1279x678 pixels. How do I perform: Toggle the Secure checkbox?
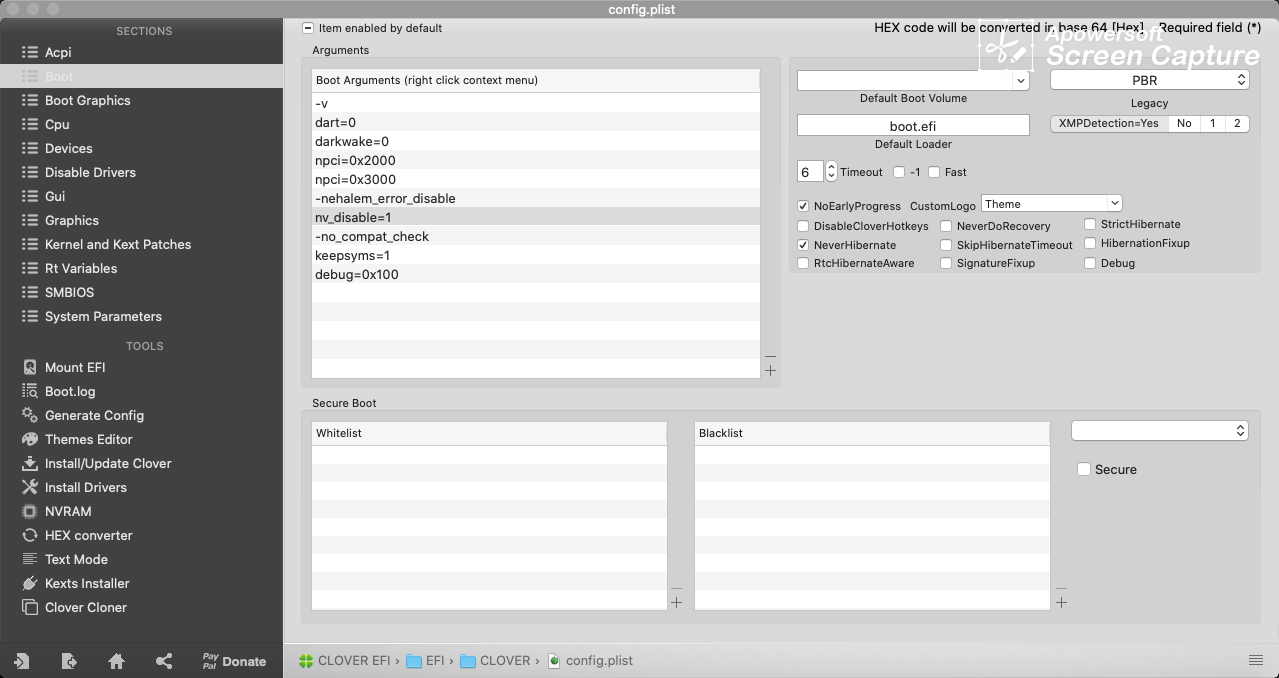1084,469
